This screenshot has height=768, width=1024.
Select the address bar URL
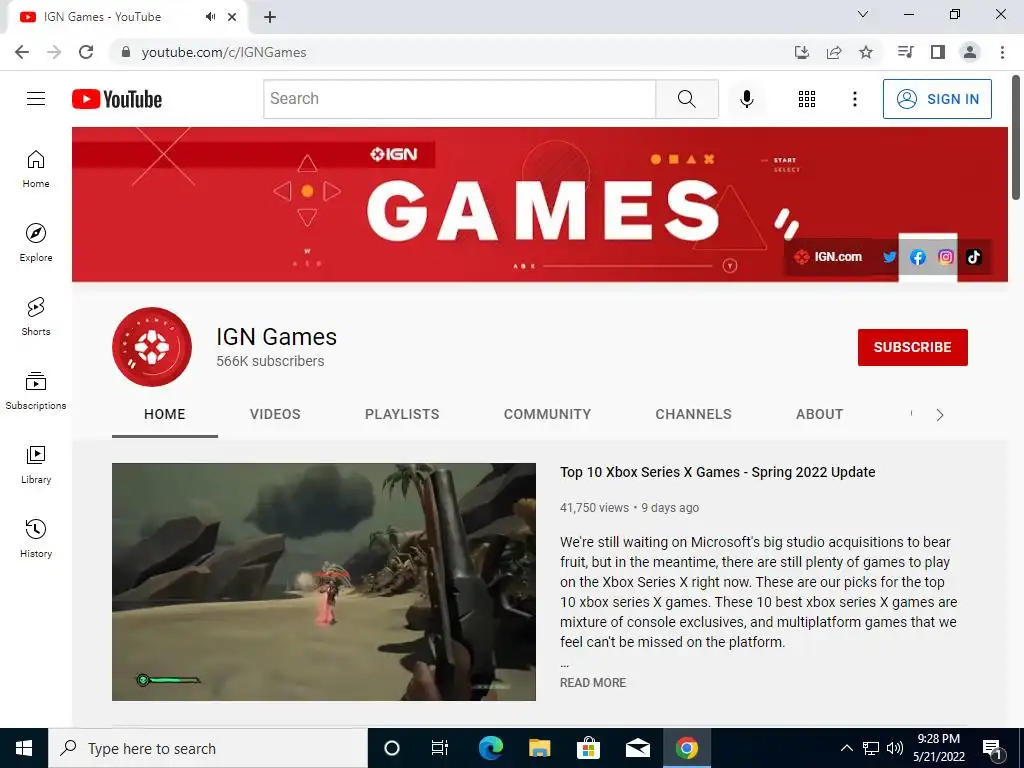(224, 52)
